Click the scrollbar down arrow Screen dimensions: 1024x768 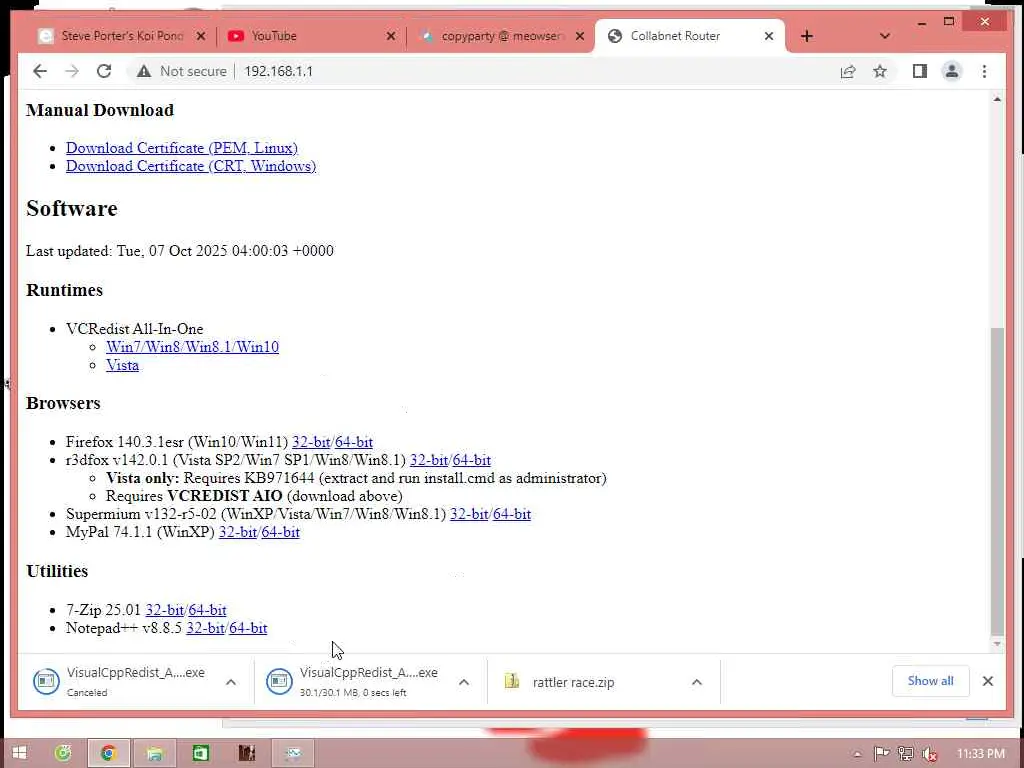pos(997,644)
